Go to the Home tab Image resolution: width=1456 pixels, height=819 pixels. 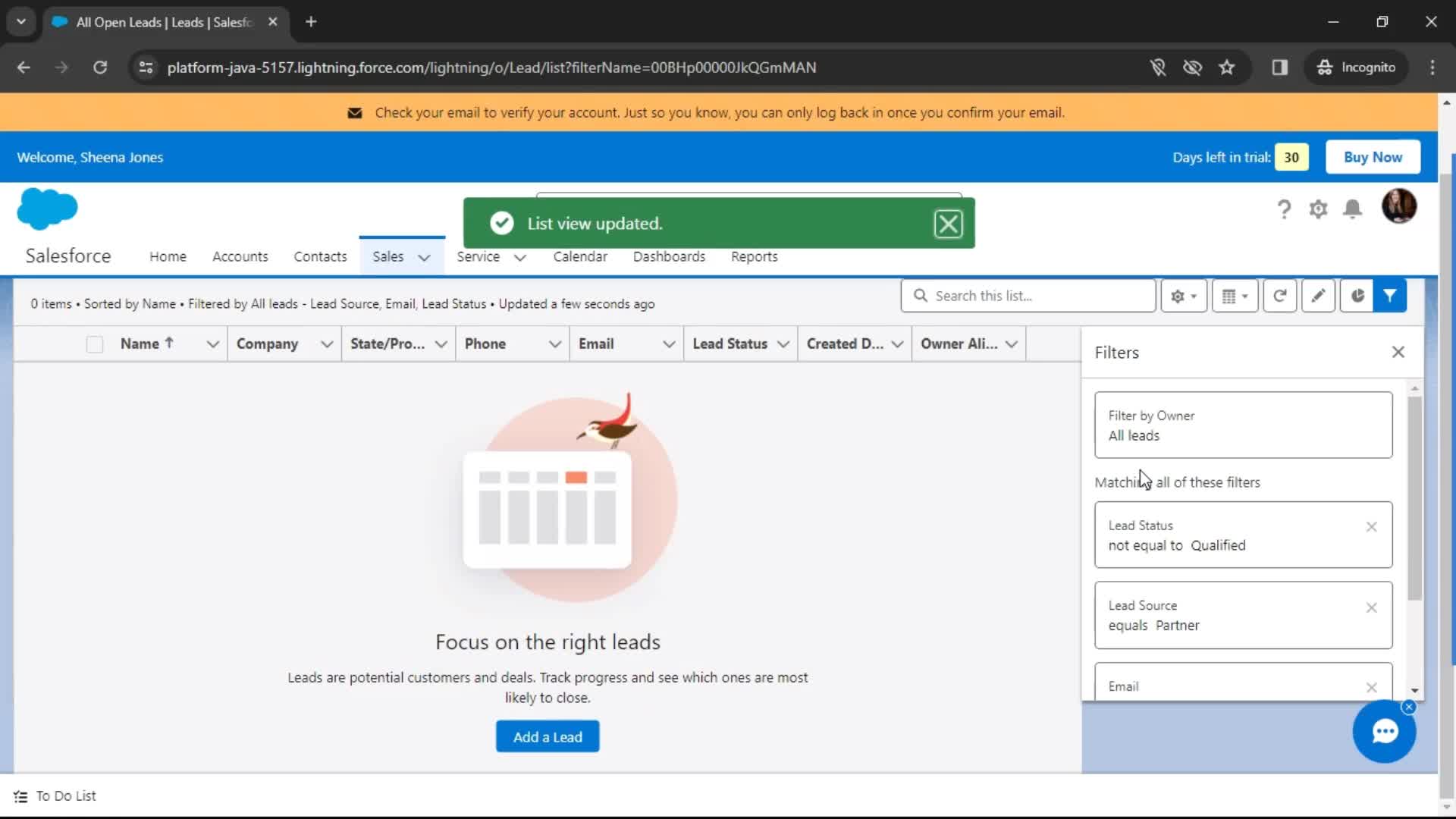click(x=168, y=256)
